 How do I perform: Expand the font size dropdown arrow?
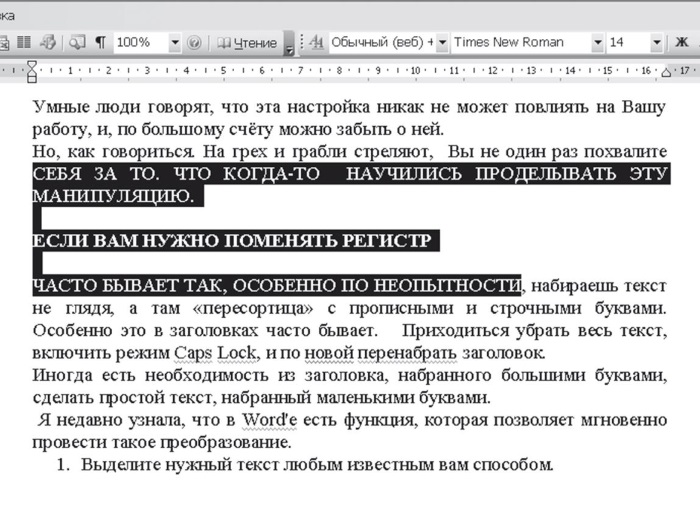(657, 42)
